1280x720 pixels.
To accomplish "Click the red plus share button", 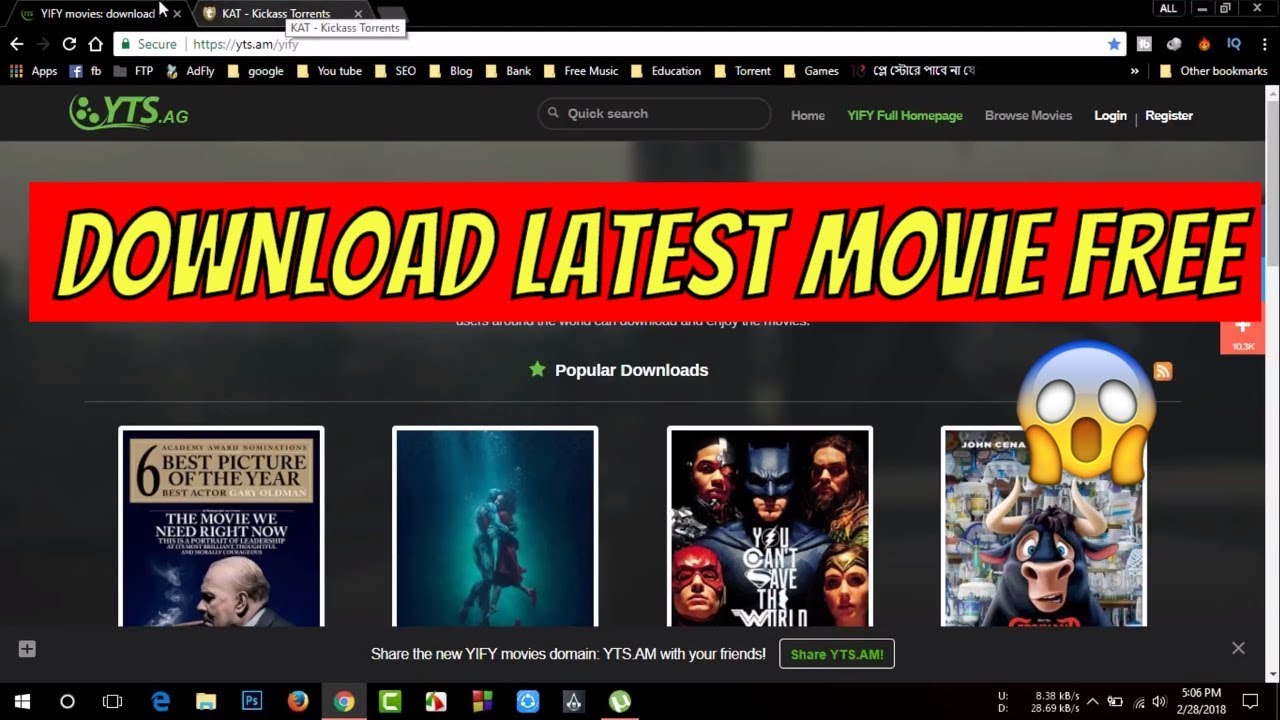I will [1242, 334].
